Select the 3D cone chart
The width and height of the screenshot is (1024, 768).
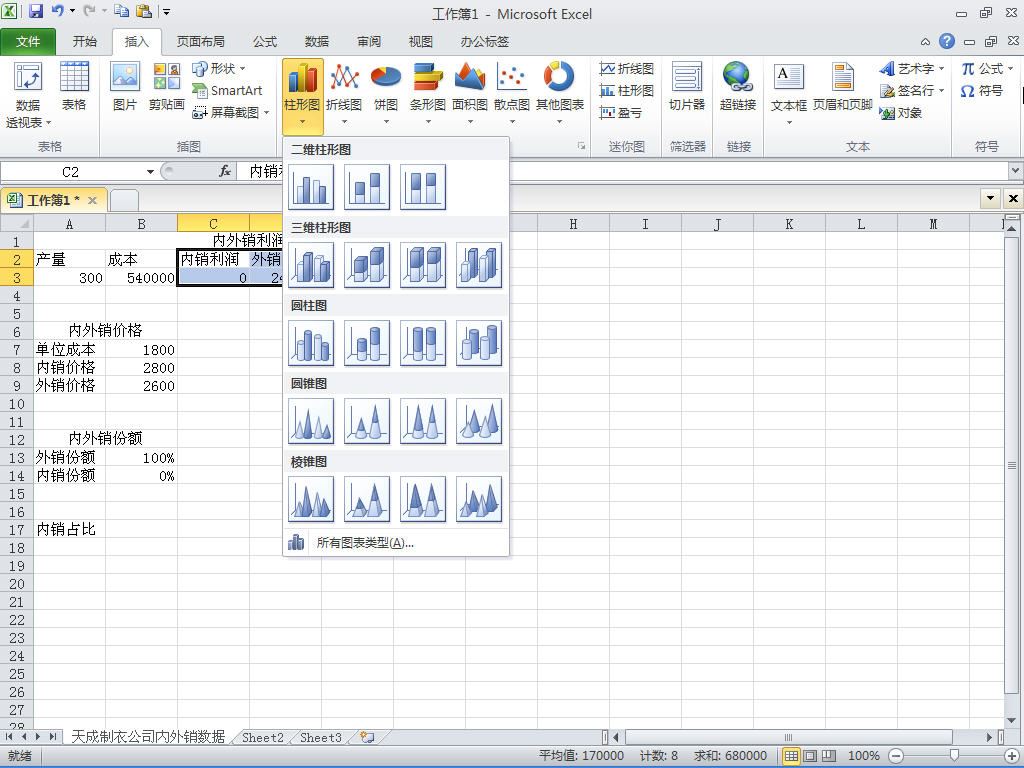[479, 421]
